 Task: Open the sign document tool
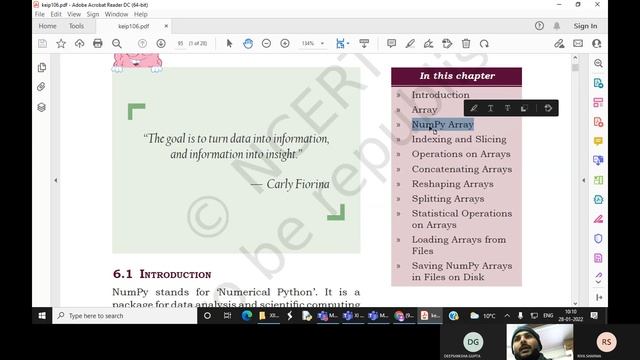[x=428, y=43]
